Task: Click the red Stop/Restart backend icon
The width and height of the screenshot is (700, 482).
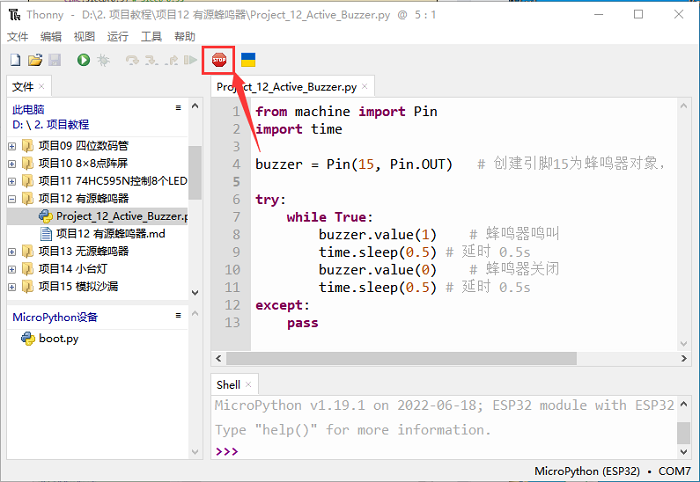Action: 219,61
